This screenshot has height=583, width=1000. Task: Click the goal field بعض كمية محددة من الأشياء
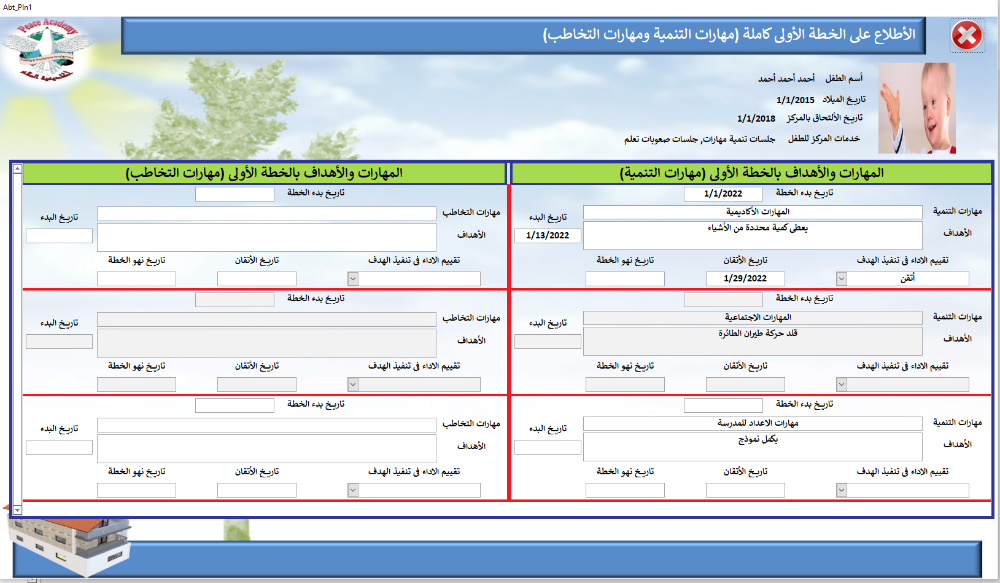coord(753,235)
